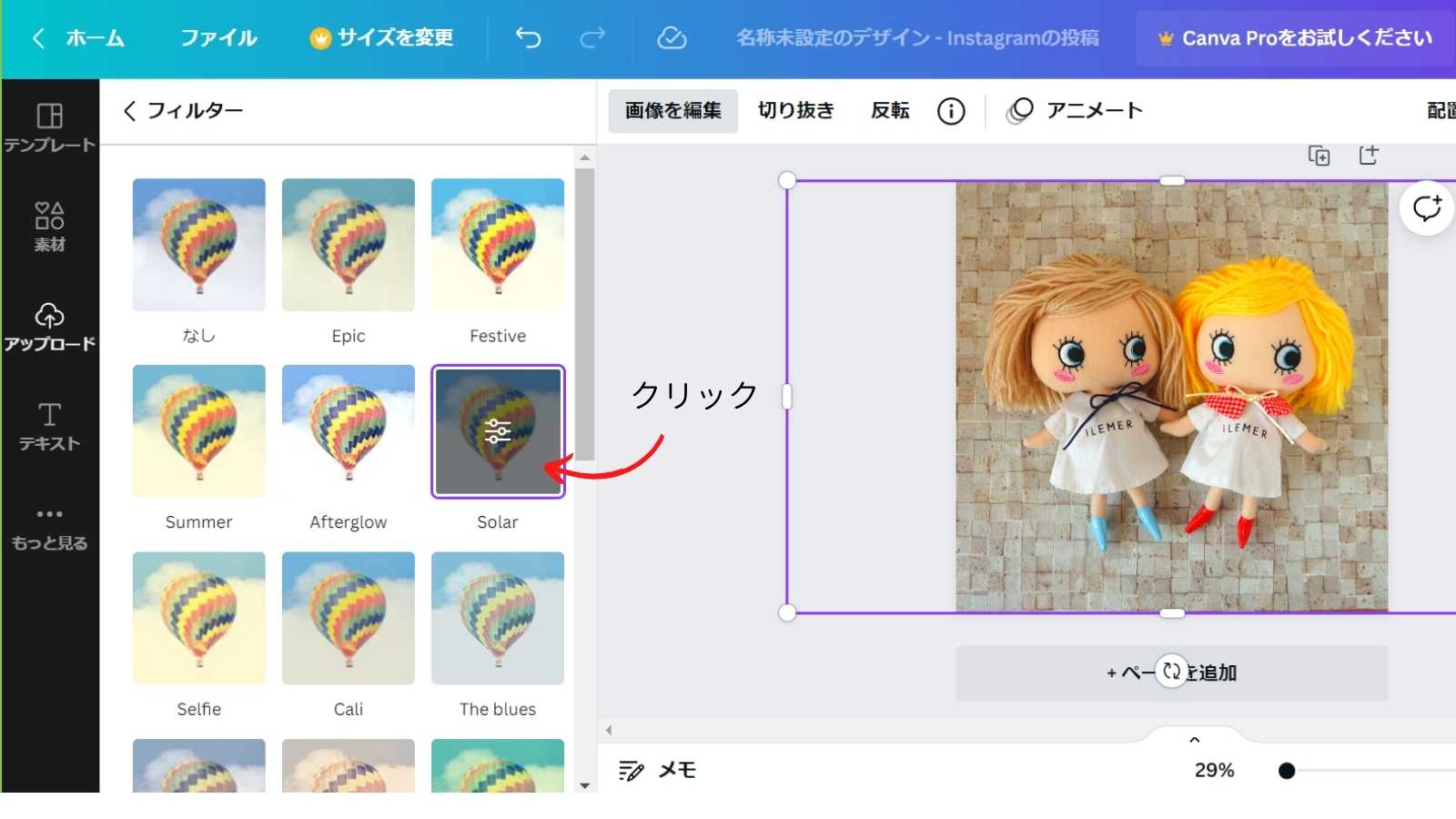Open the image info icon
The image size is (1456, 819).
coord(951,111)
